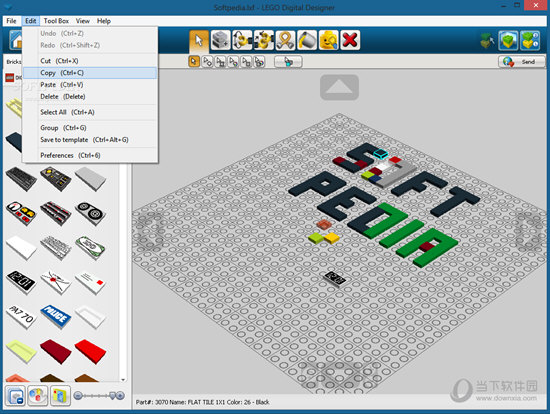
Task: Open the Help menu
Action: coord(104,21)
